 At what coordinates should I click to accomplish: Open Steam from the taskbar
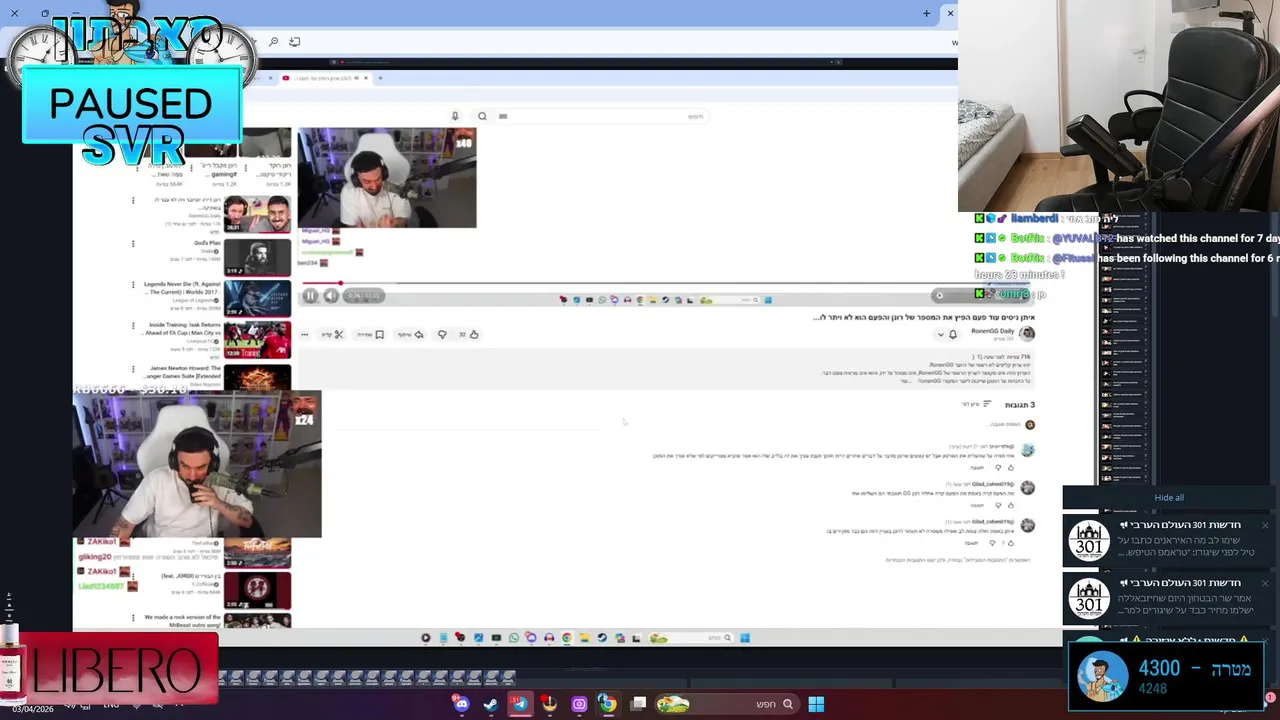pos(490,704)
